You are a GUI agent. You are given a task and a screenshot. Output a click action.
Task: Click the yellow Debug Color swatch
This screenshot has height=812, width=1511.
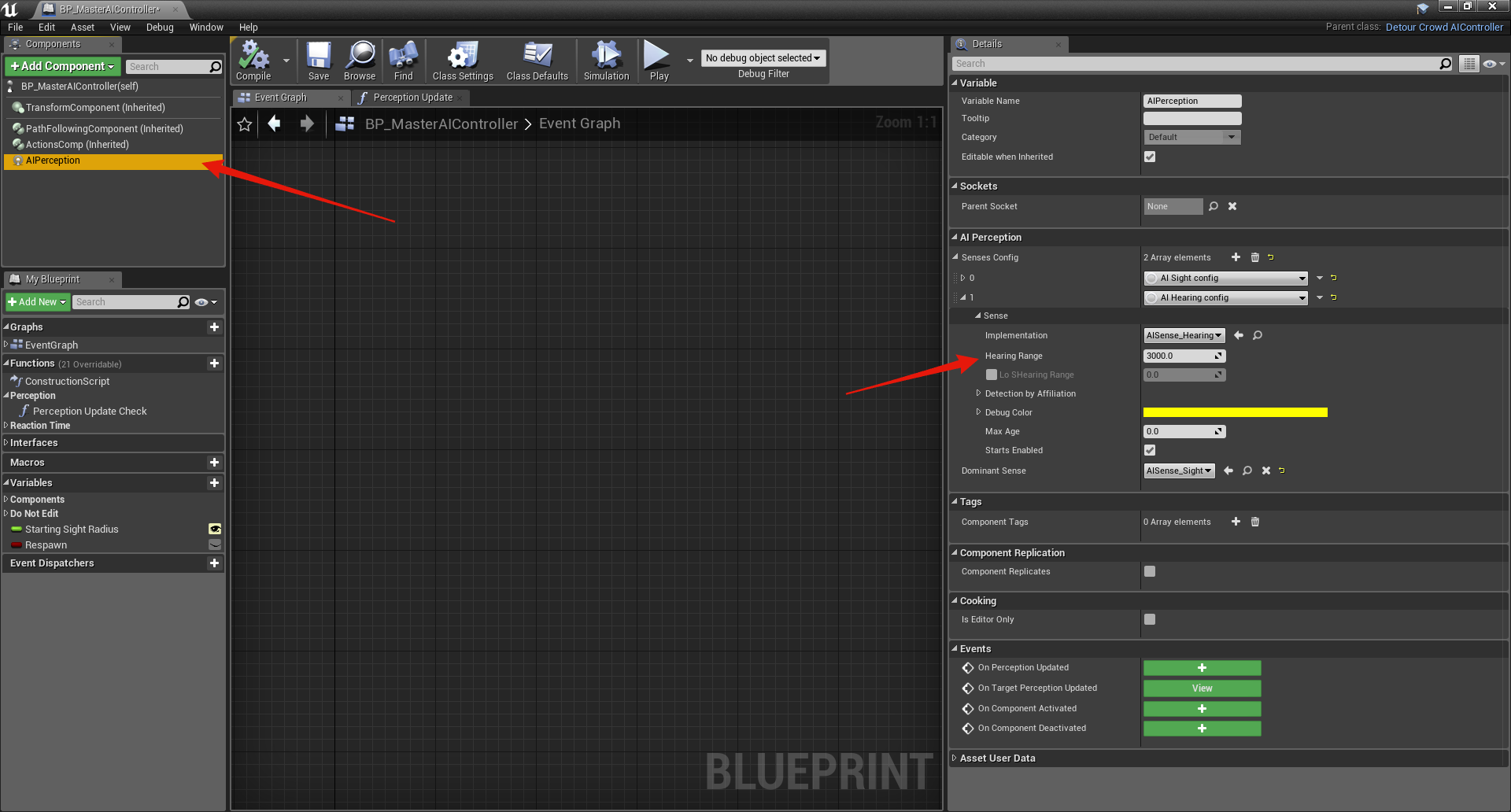[1235, 412]
